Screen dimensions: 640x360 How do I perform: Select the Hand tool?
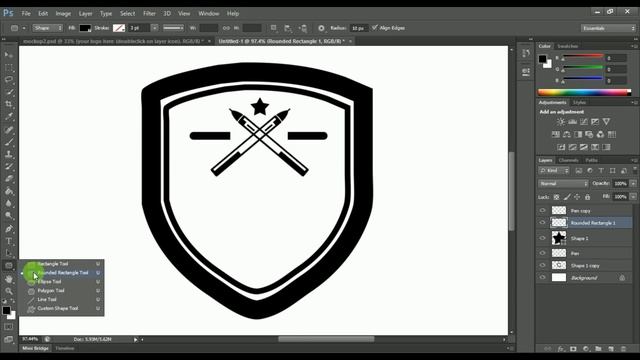pyautogui.click(x=9, y=279)
